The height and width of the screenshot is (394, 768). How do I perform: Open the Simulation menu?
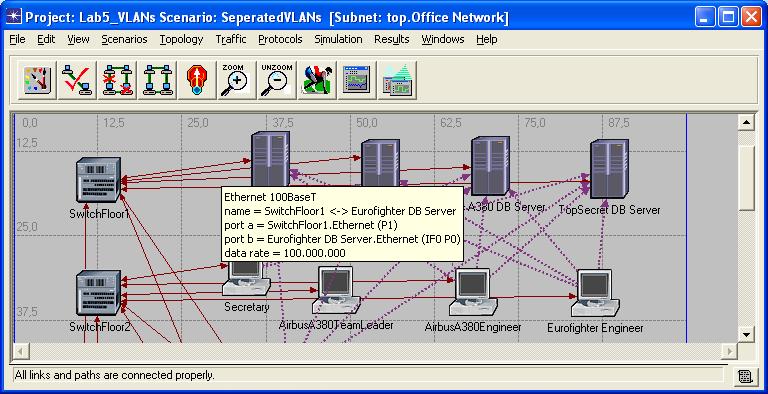338,39
